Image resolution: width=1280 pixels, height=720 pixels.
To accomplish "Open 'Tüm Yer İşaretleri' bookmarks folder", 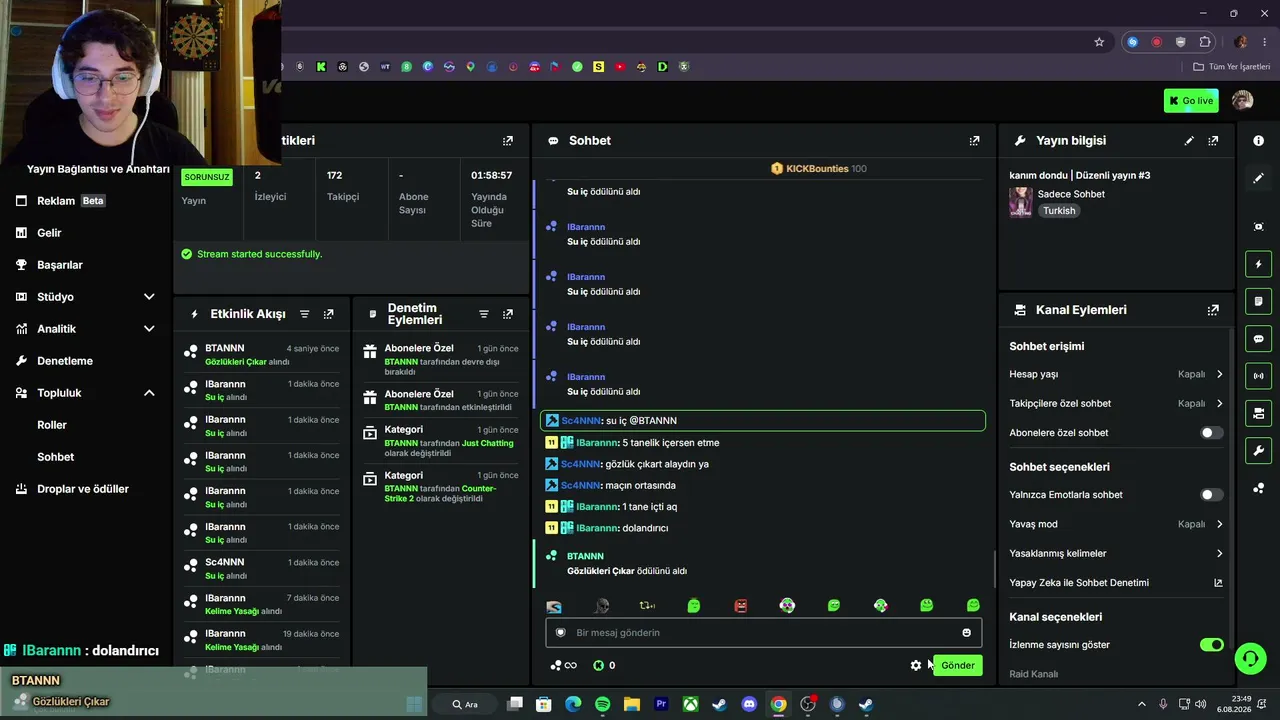I will 1232,67.
